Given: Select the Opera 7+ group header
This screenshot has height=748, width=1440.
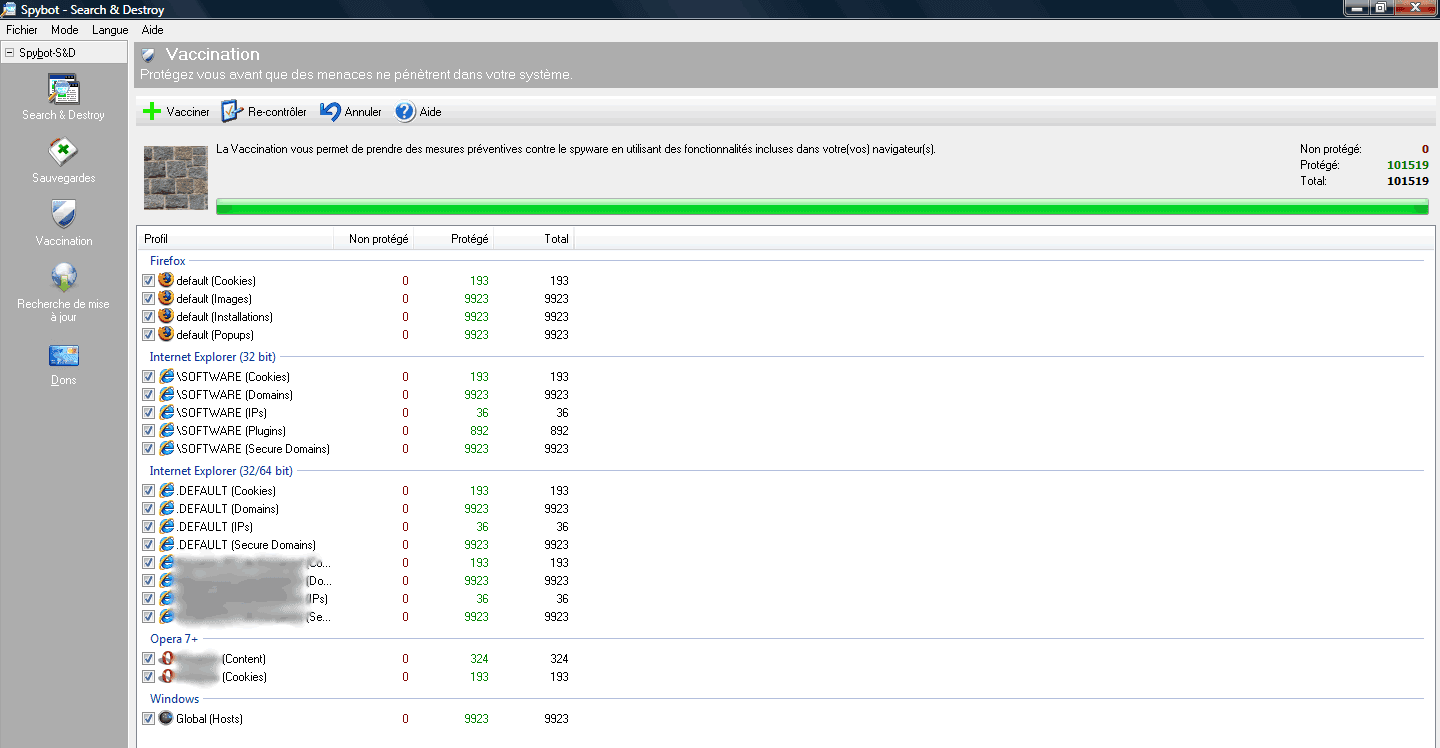Looking at the screenshot, I should click(x=174, y=639).
